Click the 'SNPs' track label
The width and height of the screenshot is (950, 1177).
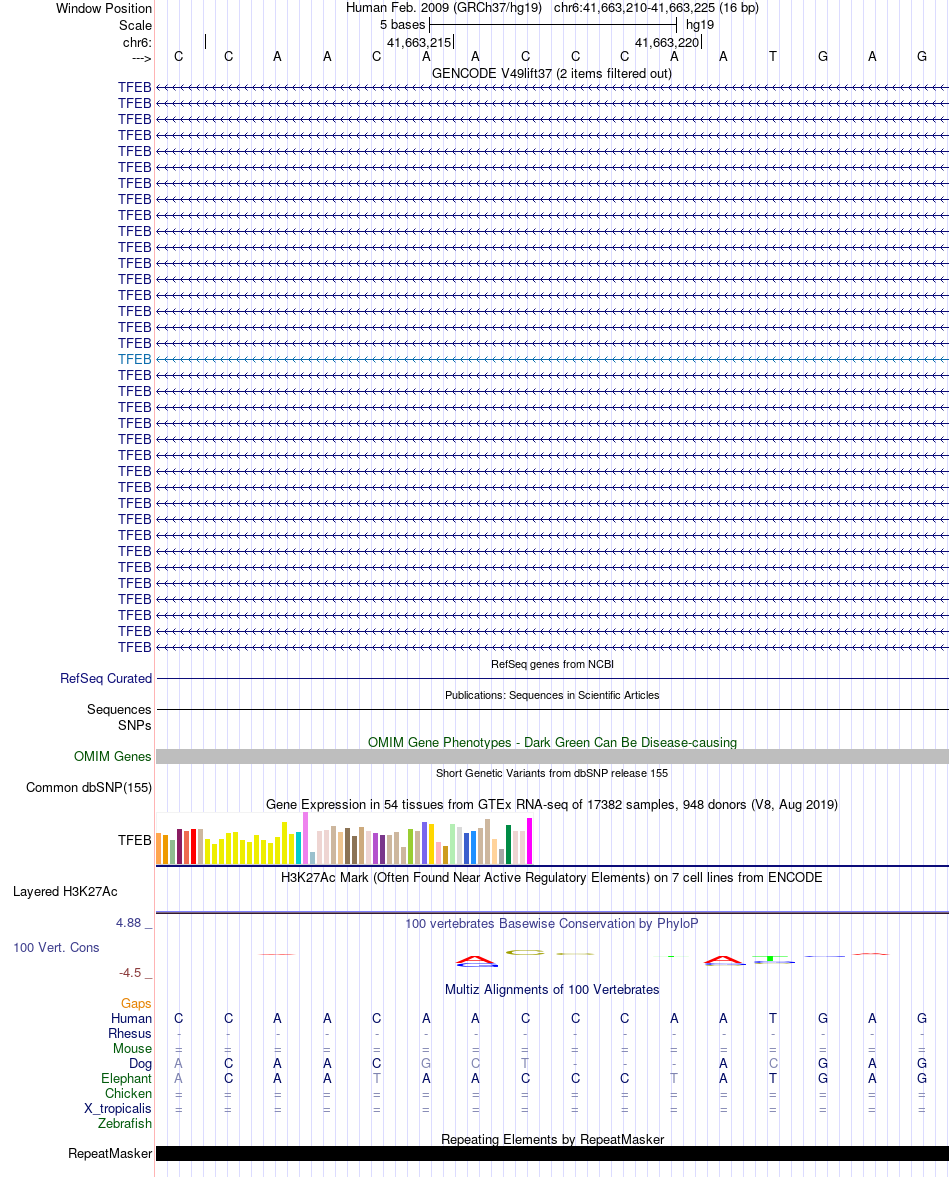point(134,725)
